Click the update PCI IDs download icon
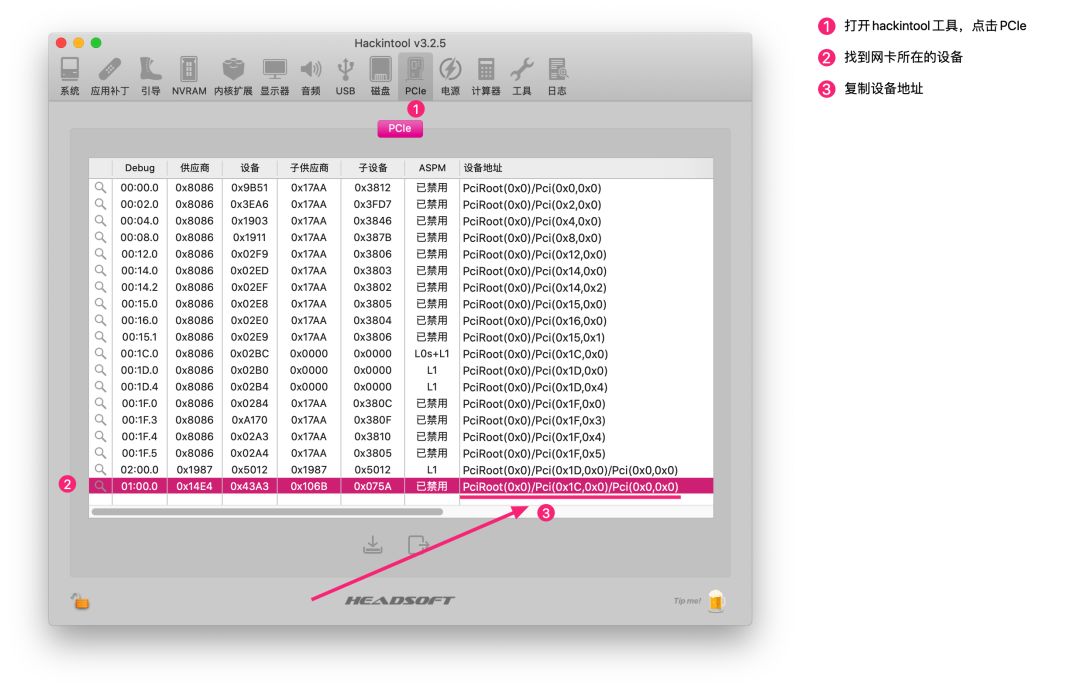This screenshot has height=690, width=1080. pyautogui.click(x=373, y=545)
